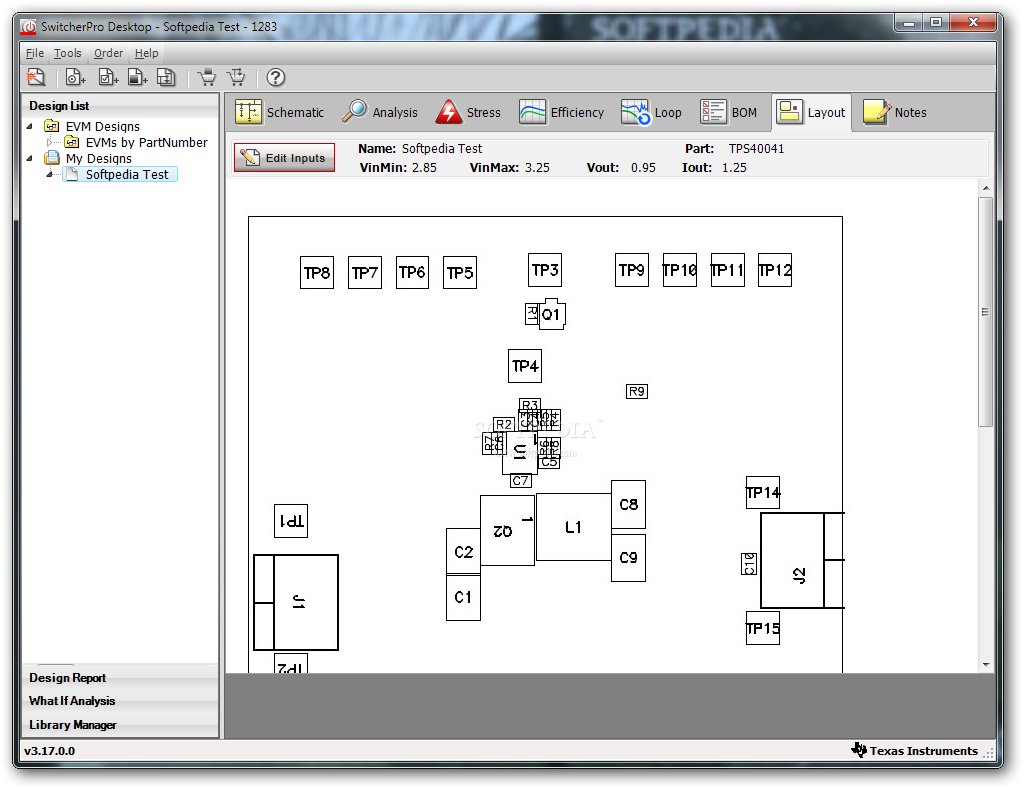Click the layout scroll up arrow
The width and height of the screenshot is (1024, 789).
click(985, 188)
